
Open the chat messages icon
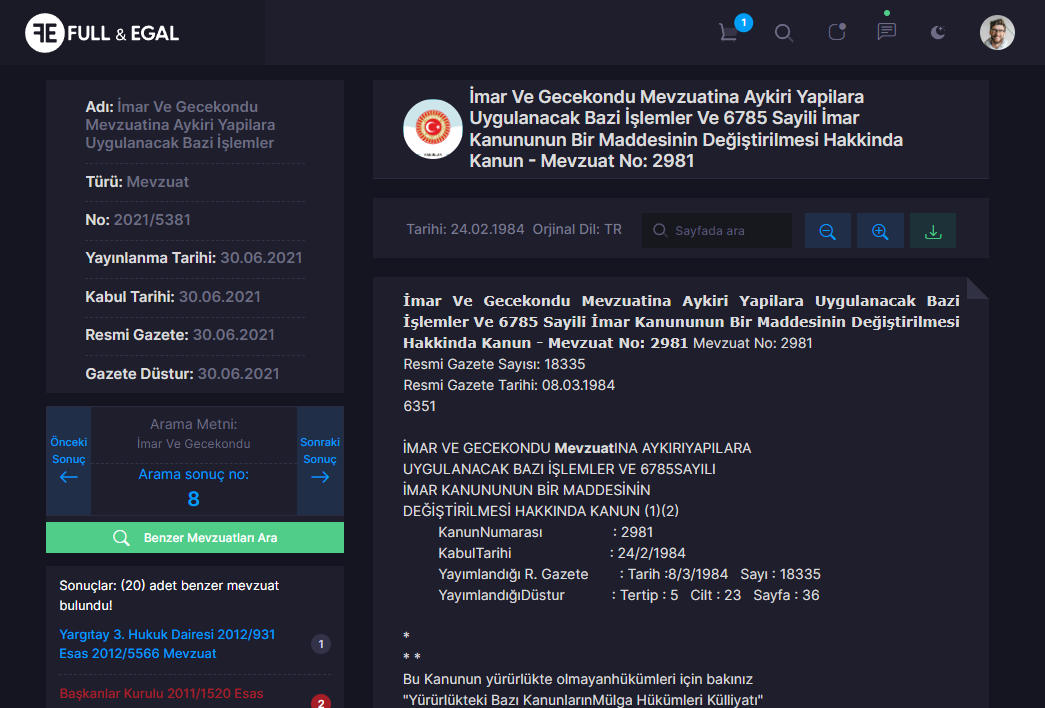coord(886,32)
